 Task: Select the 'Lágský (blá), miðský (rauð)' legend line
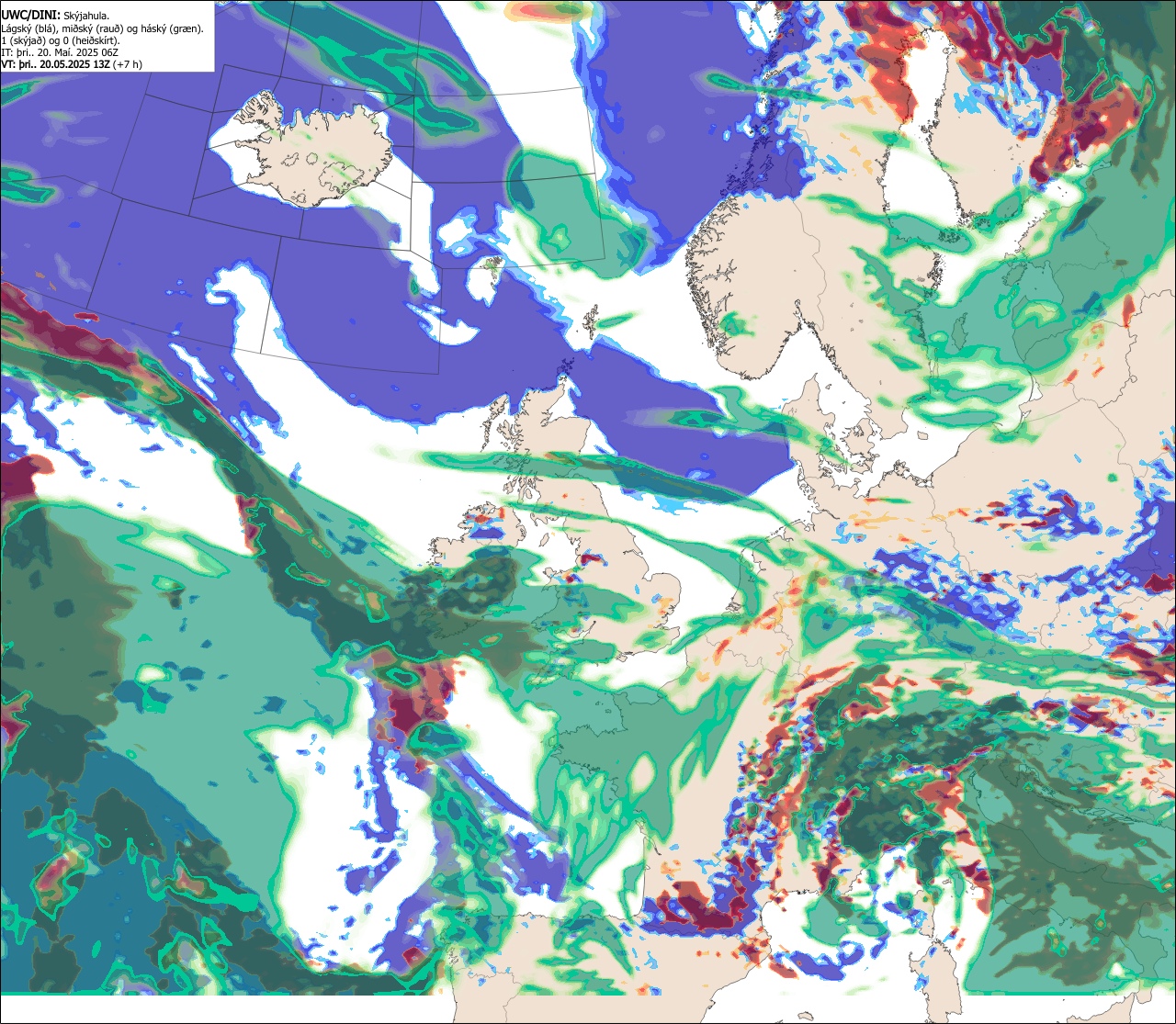102,28
